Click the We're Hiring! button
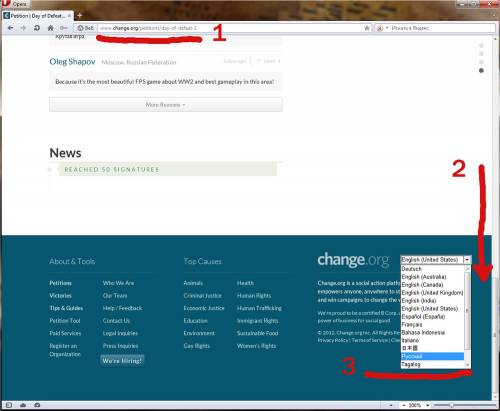 pyautogui.click(x=122, y=361)
